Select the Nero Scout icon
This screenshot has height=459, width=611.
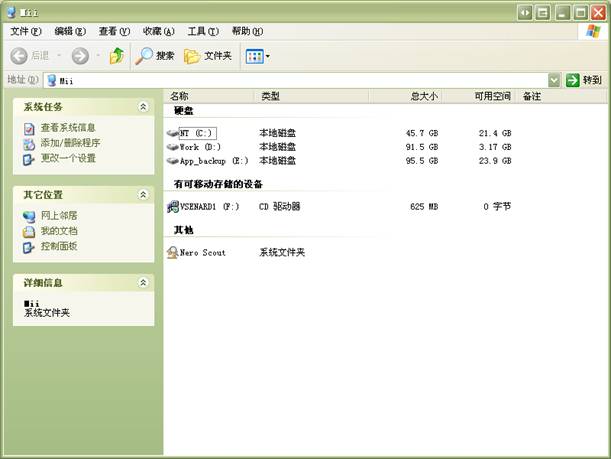coord(173,253)
